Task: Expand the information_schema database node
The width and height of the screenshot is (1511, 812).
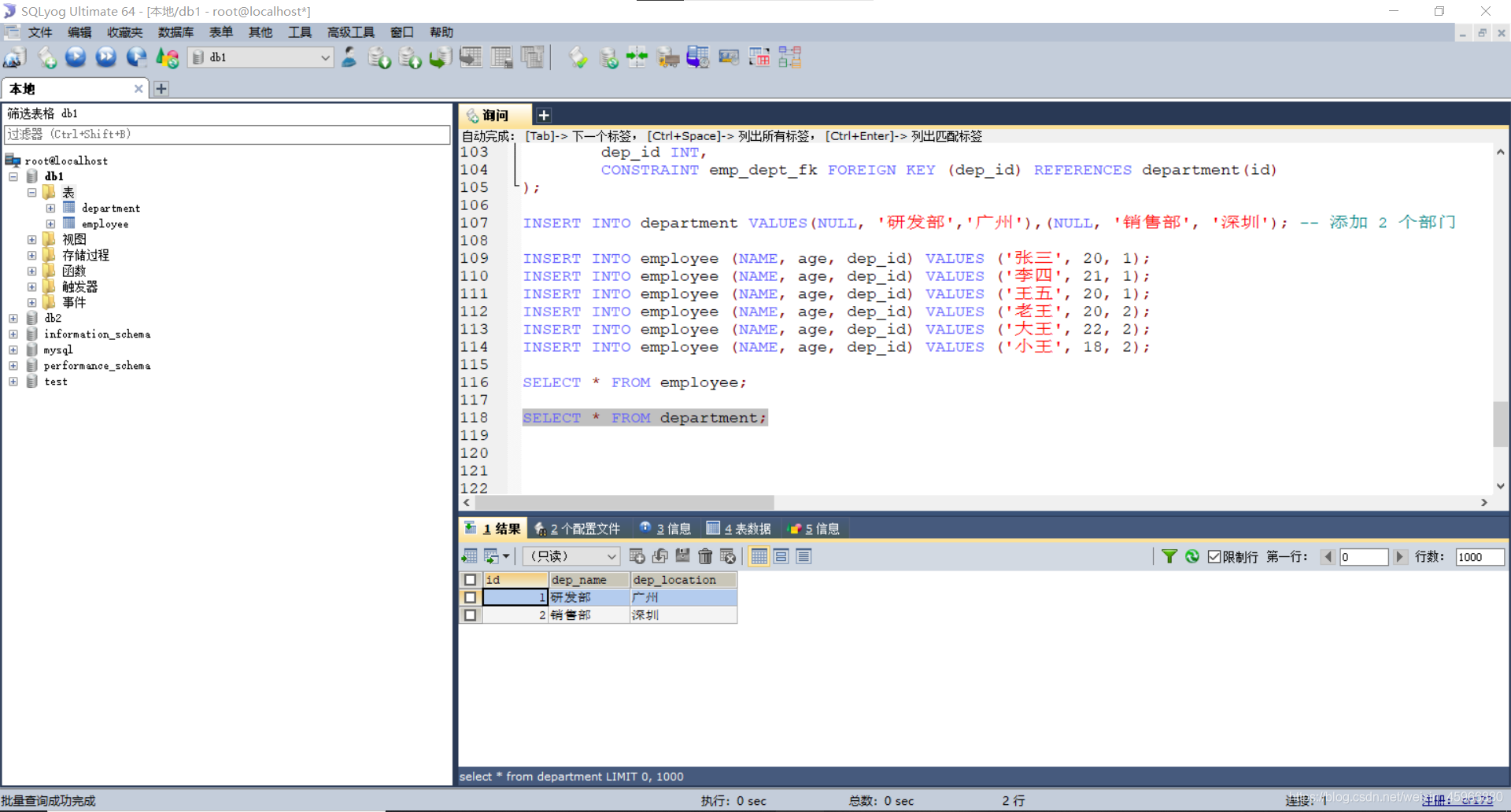Action: [x=13, y=334]
